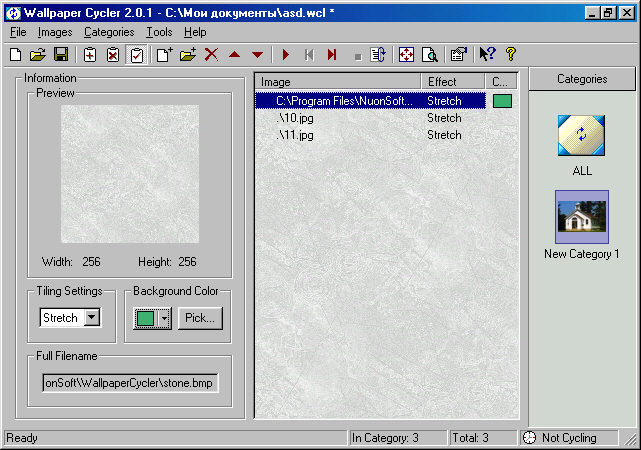Screen dimensions: 641x450
Task: Select the .\10.jpg row in the image list
Action: [x=295, y=118]
